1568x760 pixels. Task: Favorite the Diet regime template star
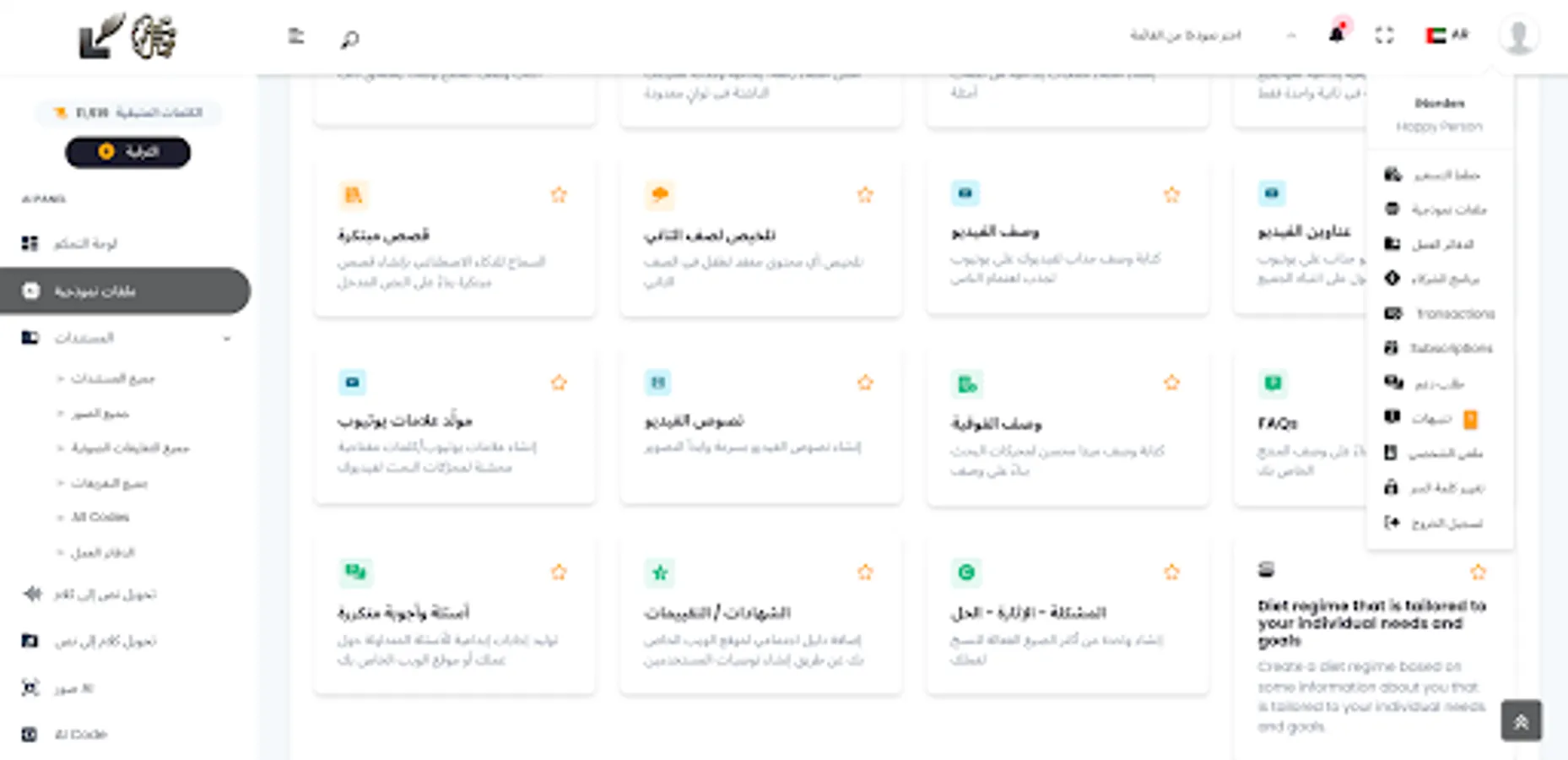[x=1478, y=573]
